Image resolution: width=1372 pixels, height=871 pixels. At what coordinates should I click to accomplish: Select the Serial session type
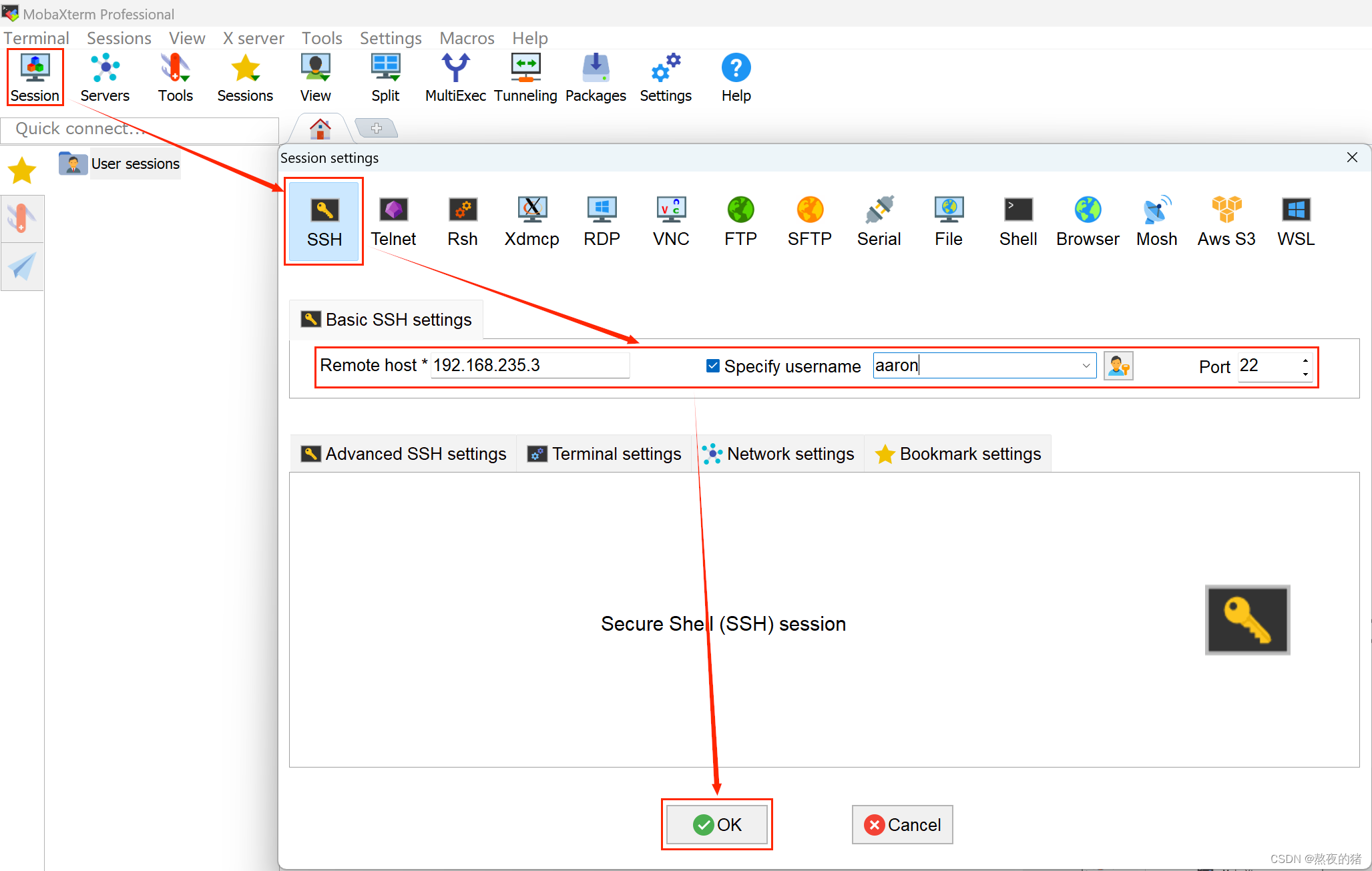click(x=879, y=222)
